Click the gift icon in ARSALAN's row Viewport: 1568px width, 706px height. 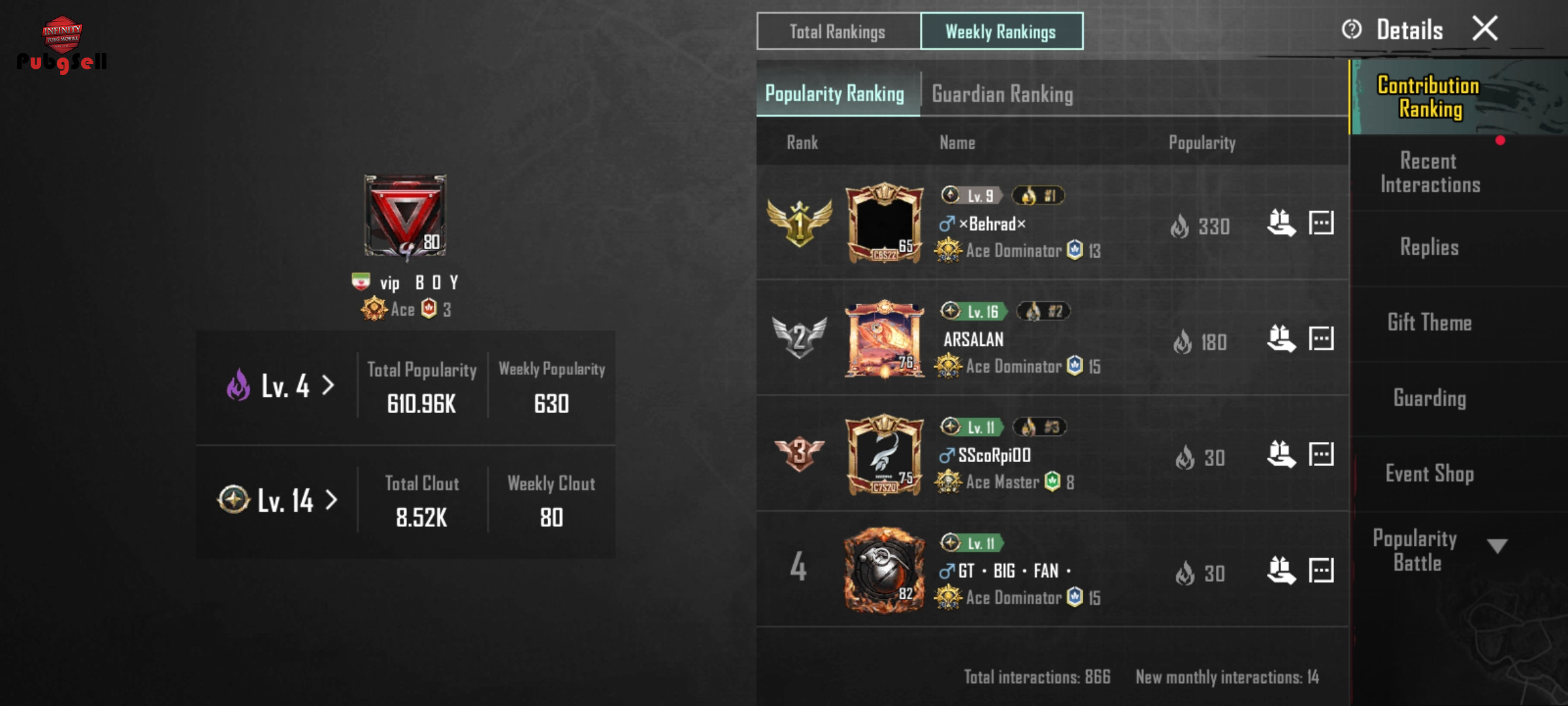pyautogui.click(x=1281, y=339)
